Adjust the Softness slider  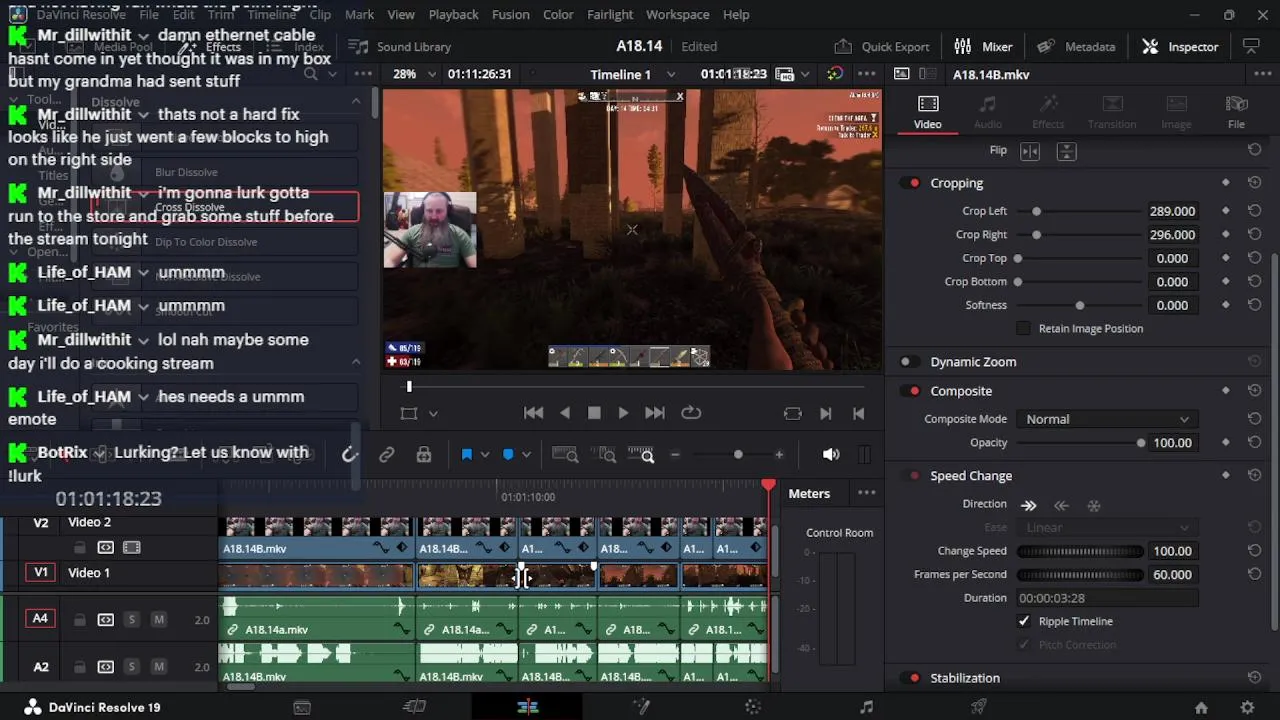[x=1079, y=306]
